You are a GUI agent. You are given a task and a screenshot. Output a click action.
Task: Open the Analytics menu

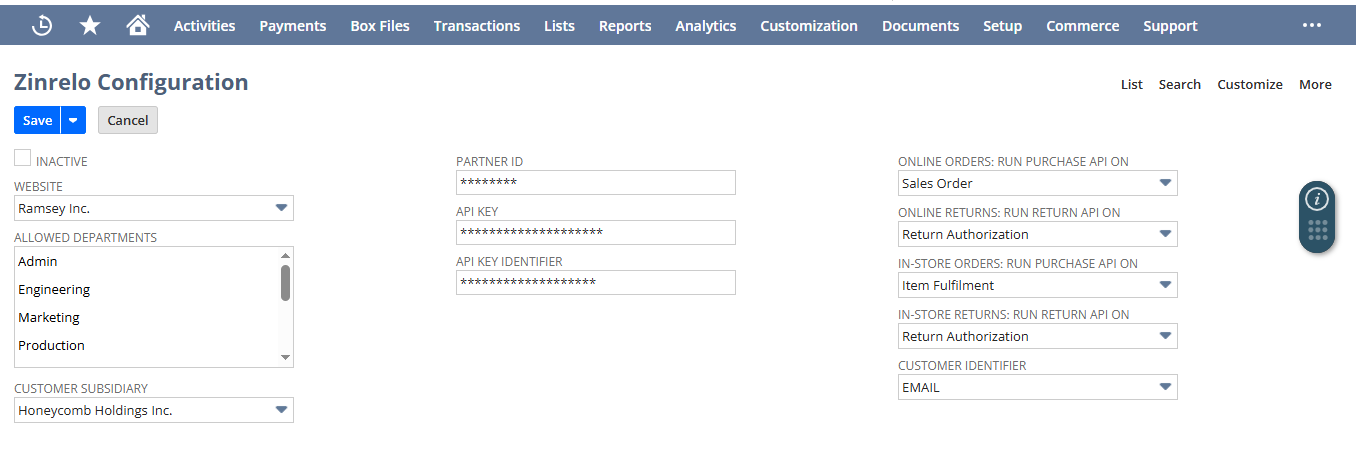pos(706,26)
